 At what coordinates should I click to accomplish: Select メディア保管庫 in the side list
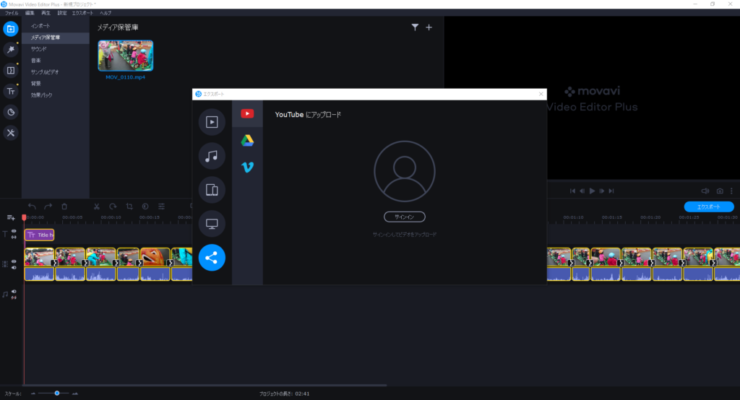[x=56, y=37]
